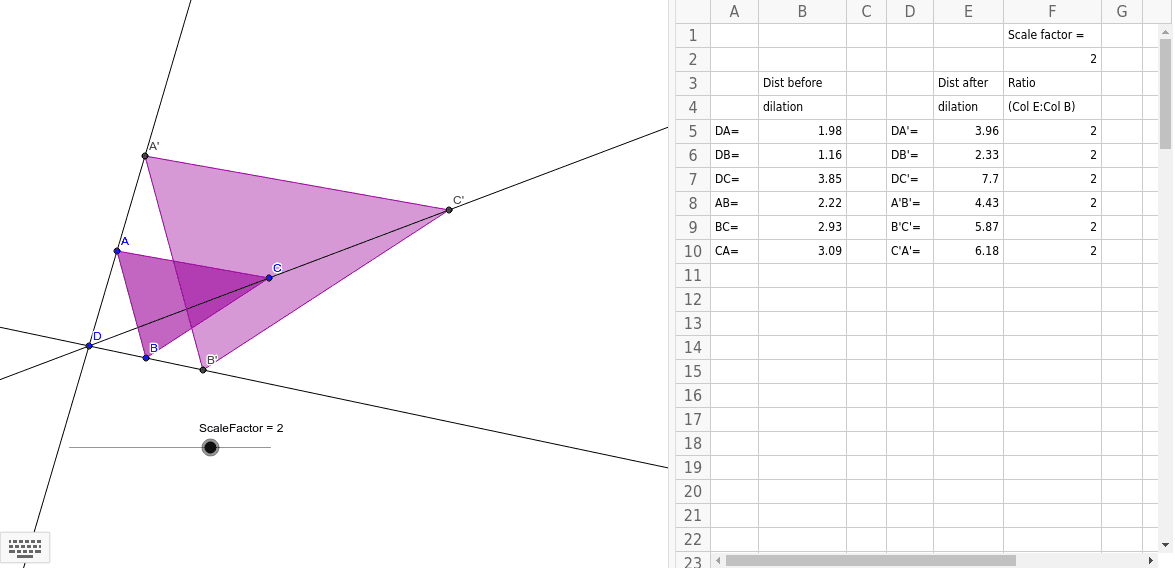Select spreadsheet column B header
The width and height of the screenshot is (1175, 570).
click(x=802, y=11)
